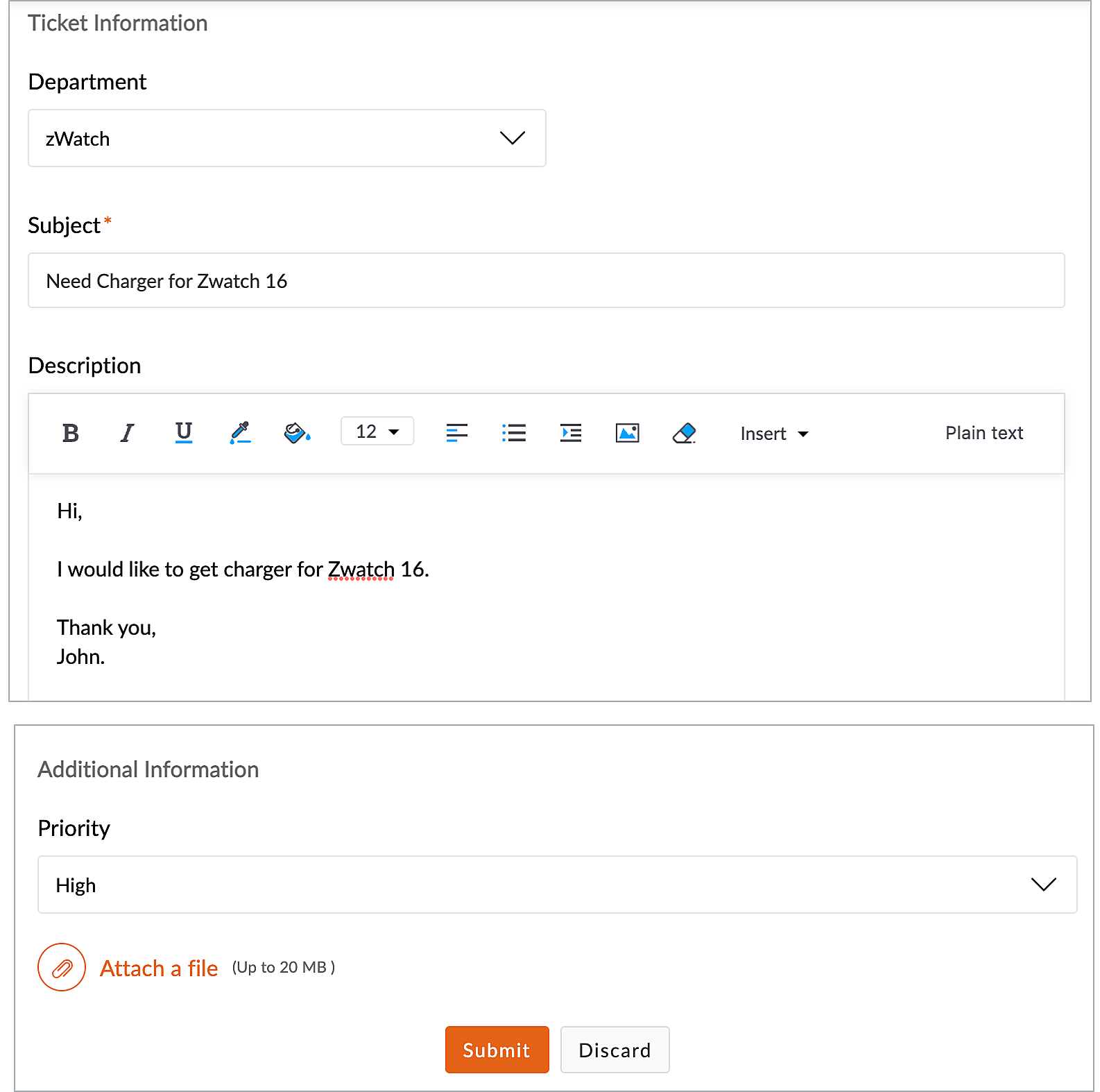
Task: Open the text alignment options
Action: tap(456, 433)
